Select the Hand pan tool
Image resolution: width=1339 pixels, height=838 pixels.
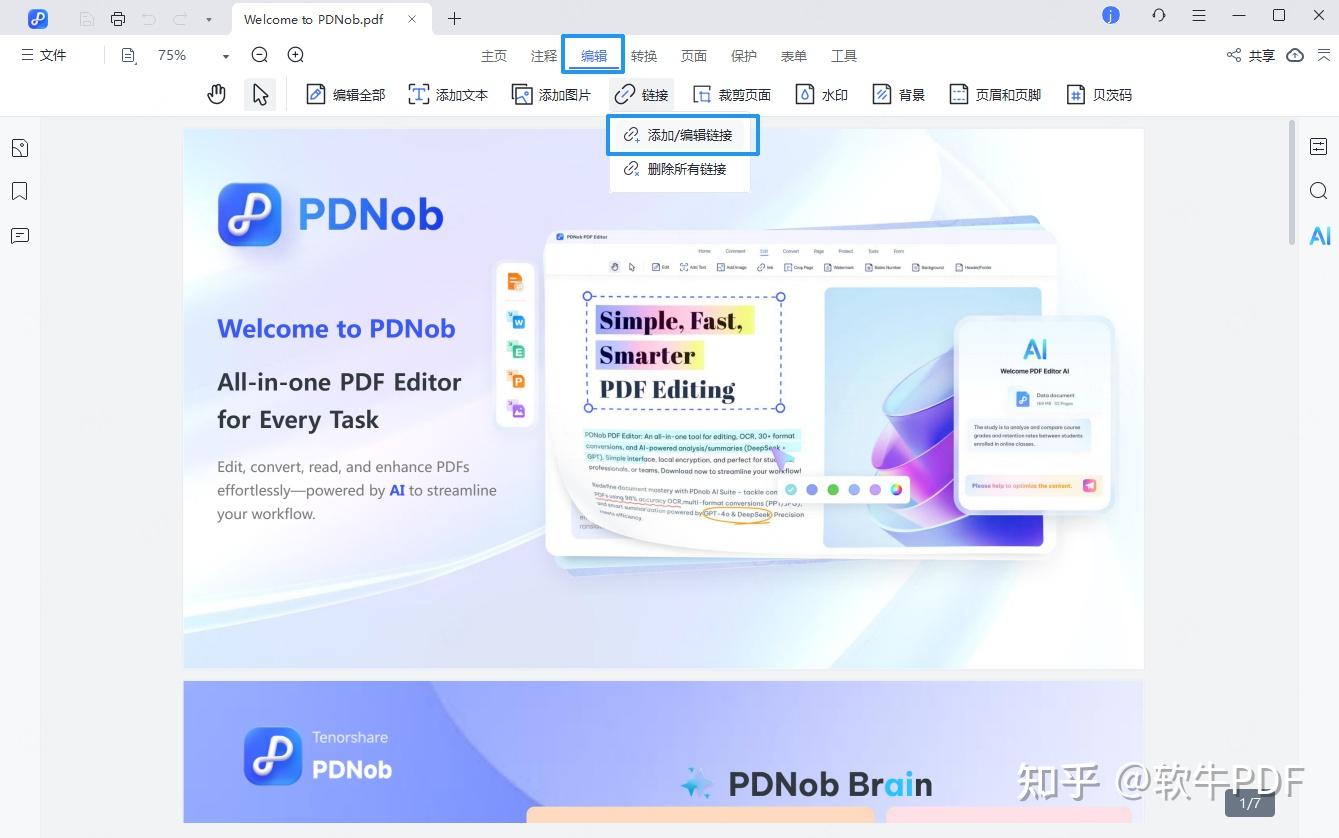pyautogui.click(x=216, y=95)
